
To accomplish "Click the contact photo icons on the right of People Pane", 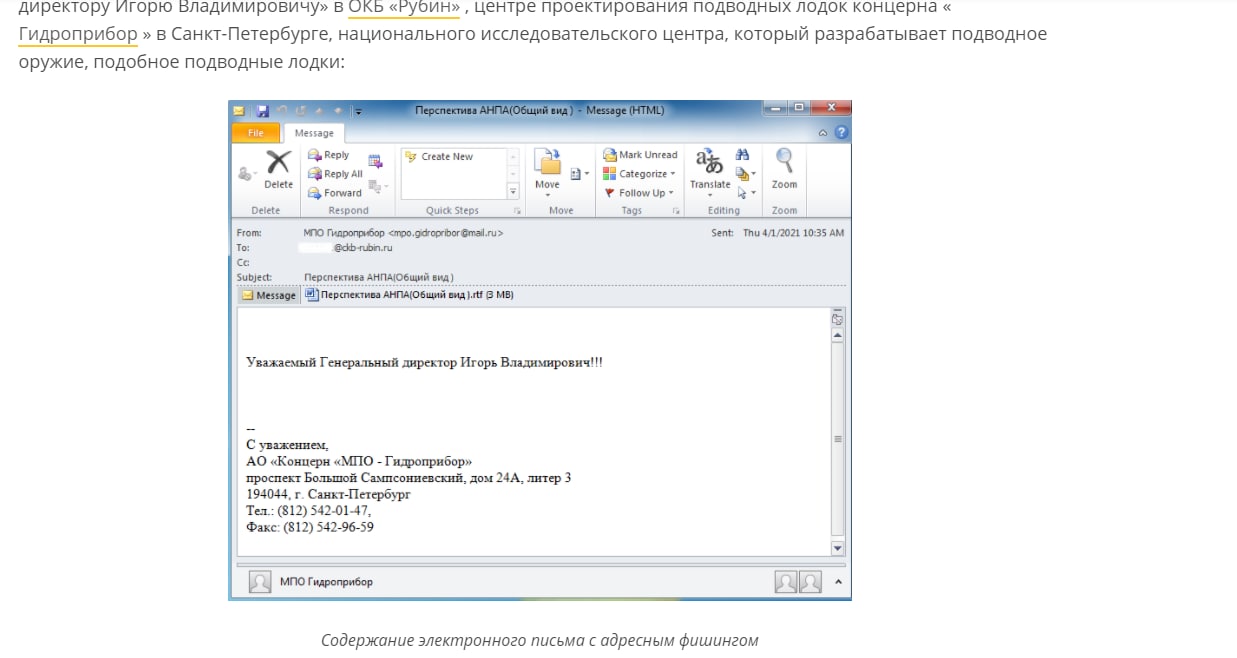I will tap(799, 582).
